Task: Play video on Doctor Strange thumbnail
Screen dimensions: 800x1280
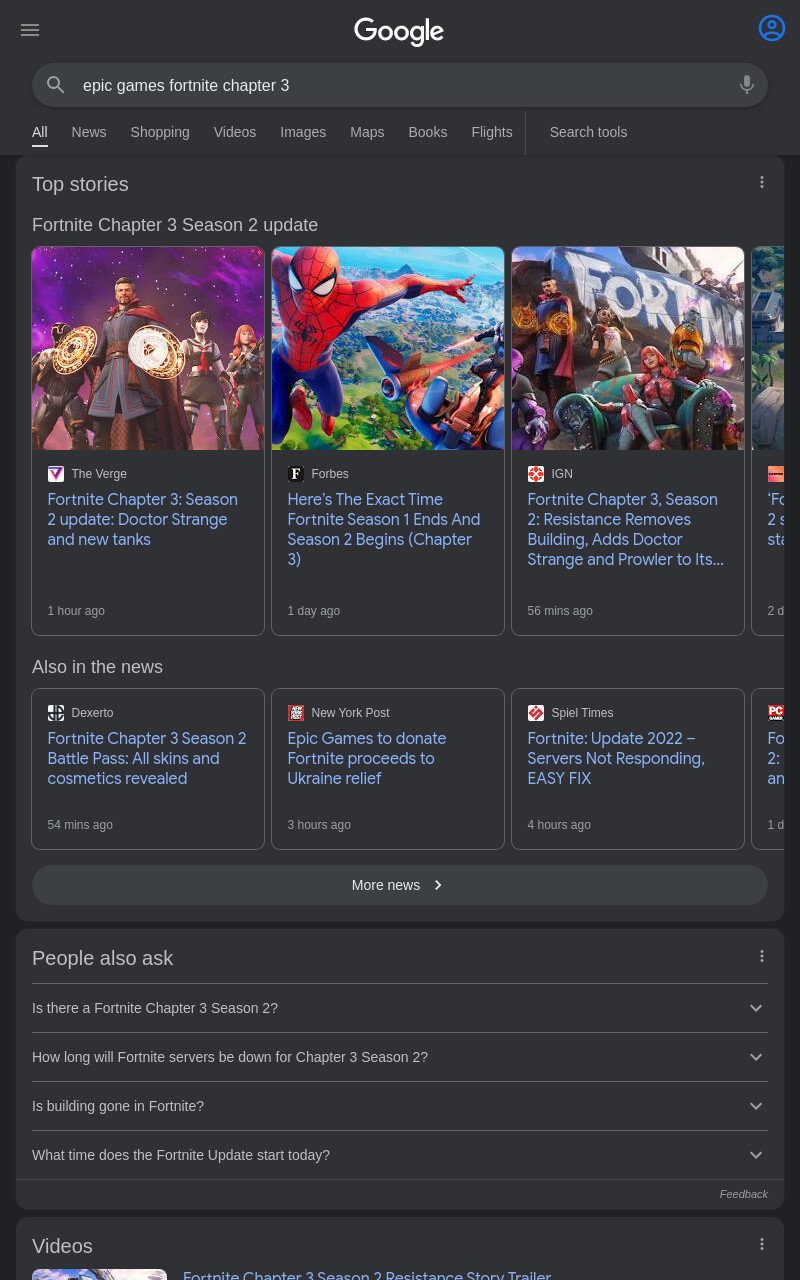Action: [x=148, y=348]
